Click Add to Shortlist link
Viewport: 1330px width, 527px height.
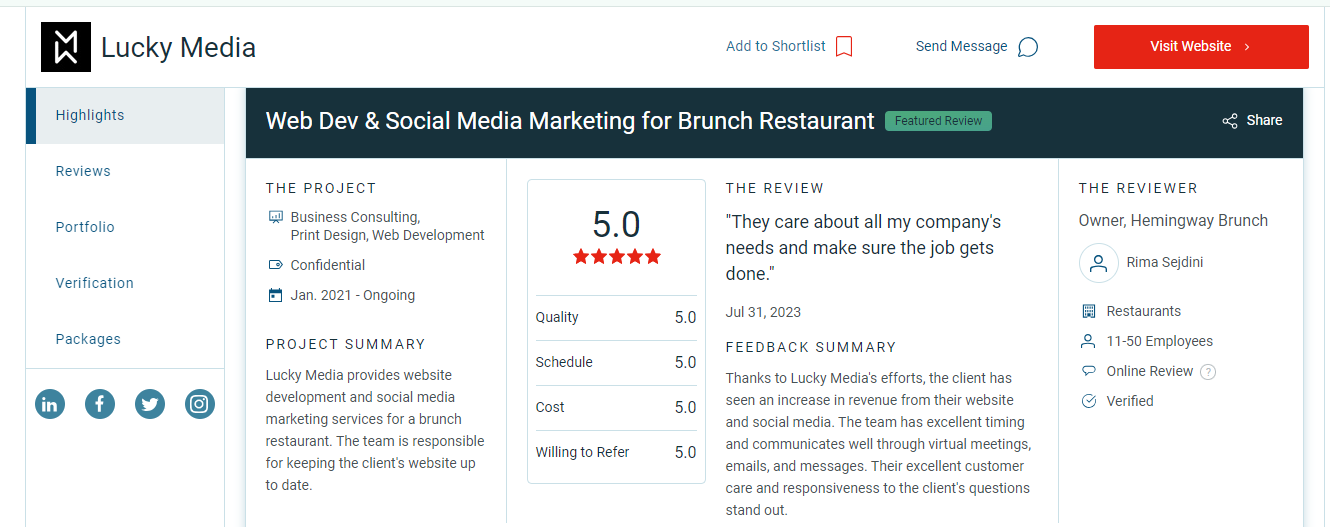click(776, 46)
